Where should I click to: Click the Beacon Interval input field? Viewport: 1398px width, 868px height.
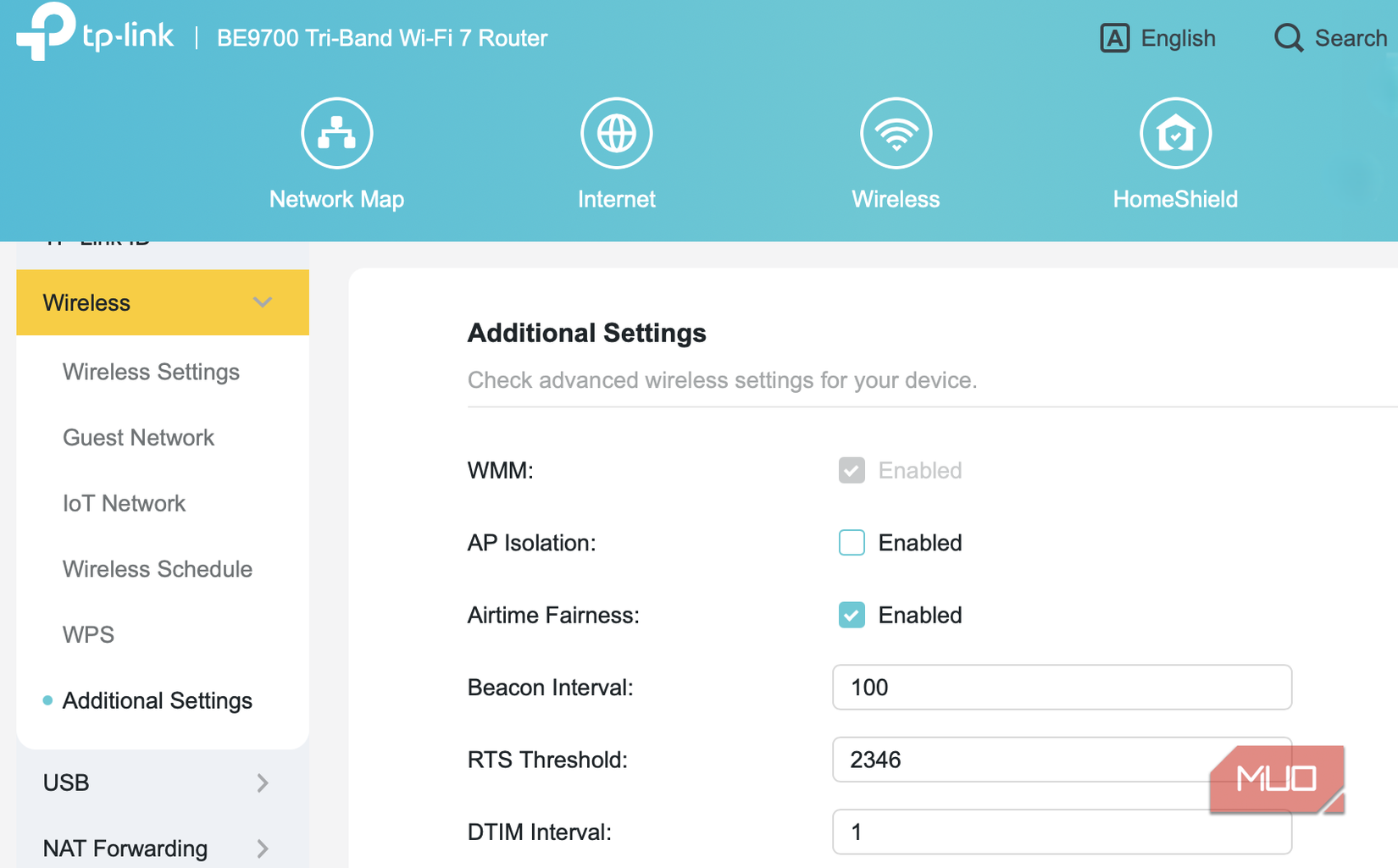(1062, 687)
